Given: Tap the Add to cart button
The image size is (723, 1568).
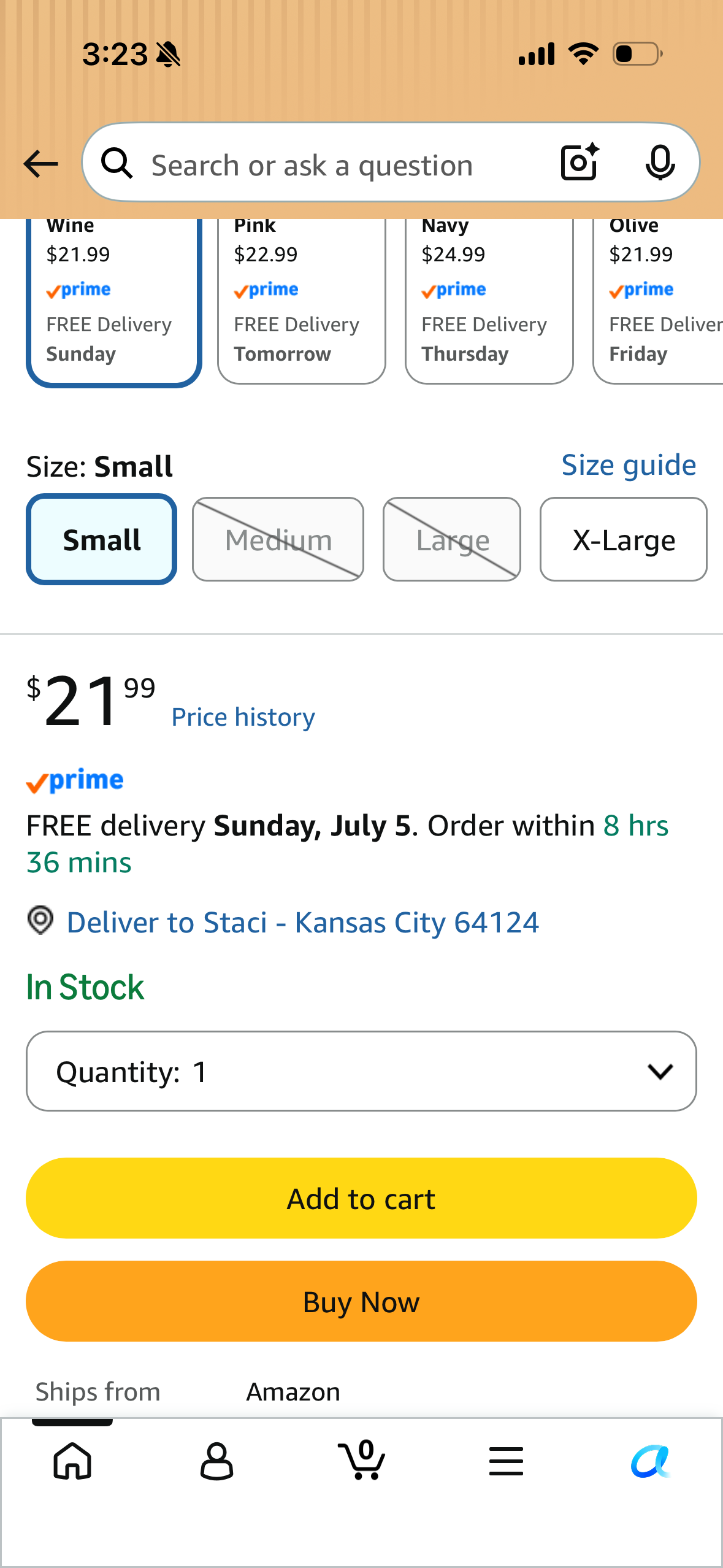Looking at the screenshot, I should point(361,1198).
